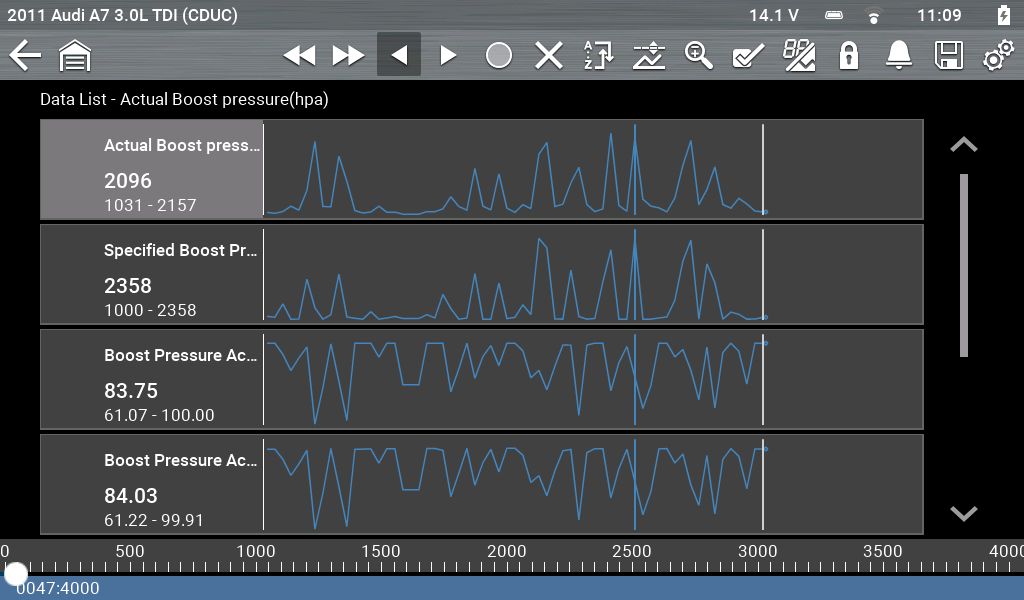Toggle the trigger graph line icon
The width and height of the screenshot is (1024, 600).
[x=649, y=55]
